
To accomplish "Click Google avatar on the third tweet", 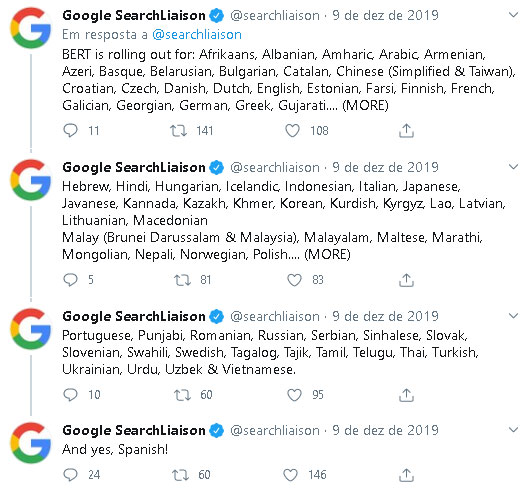I will point(31,329).
